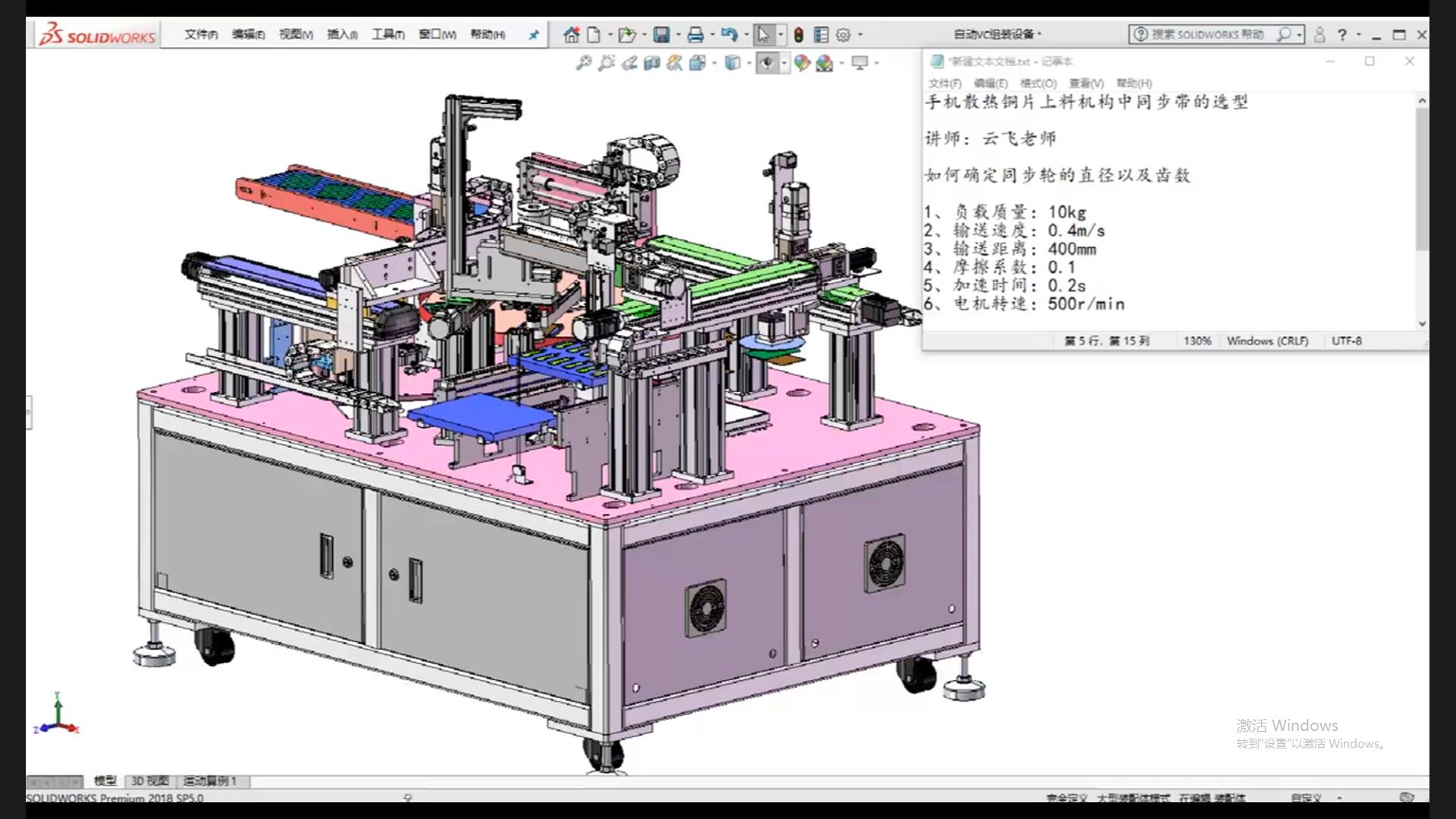1456x819 pixels.
Task: Click the Edit Appearance color ball icon
Action: [x=802, y=63]
